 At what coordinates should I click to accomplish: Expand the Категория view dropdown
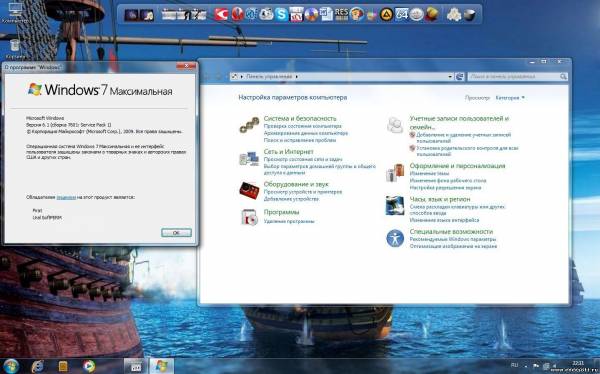pos(510,98)
